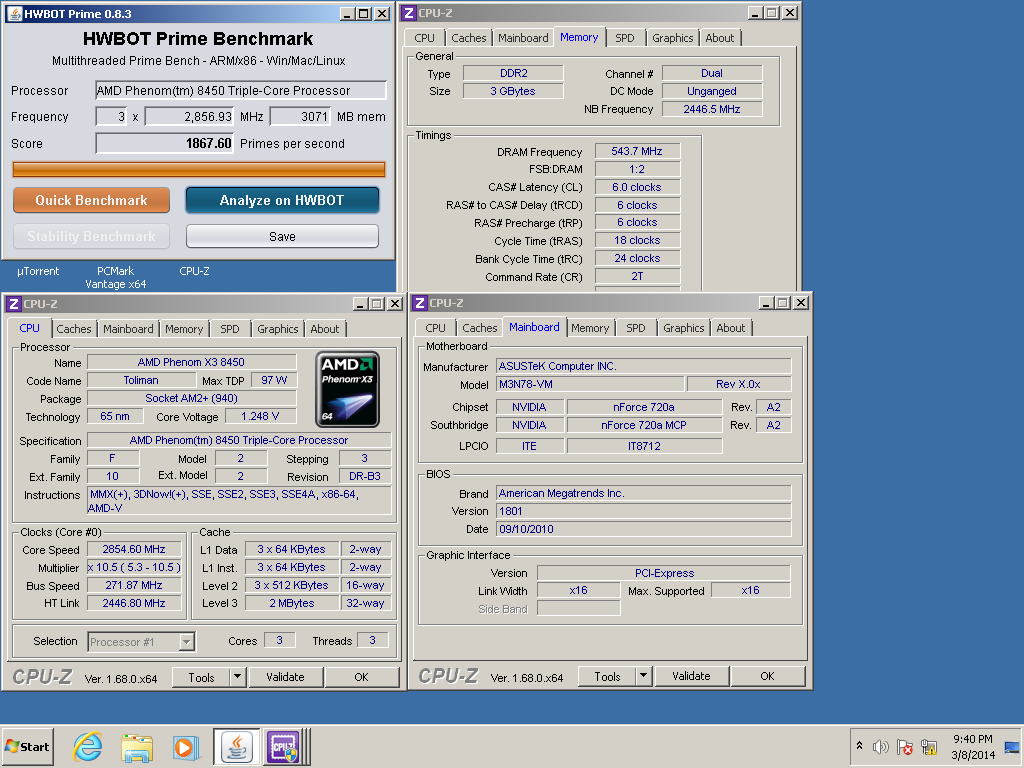Click OK in the Mainboard window
This screenshot has width=1024, height=768.
pyautogui.click(x=767, y=677)
